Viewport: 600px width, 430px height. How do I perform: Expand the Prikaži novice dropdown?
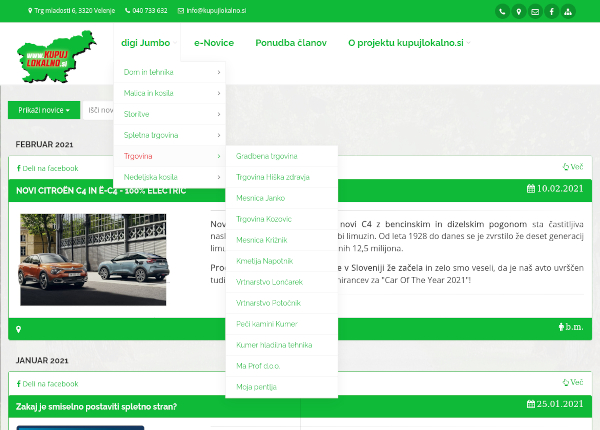coord(44,110)
